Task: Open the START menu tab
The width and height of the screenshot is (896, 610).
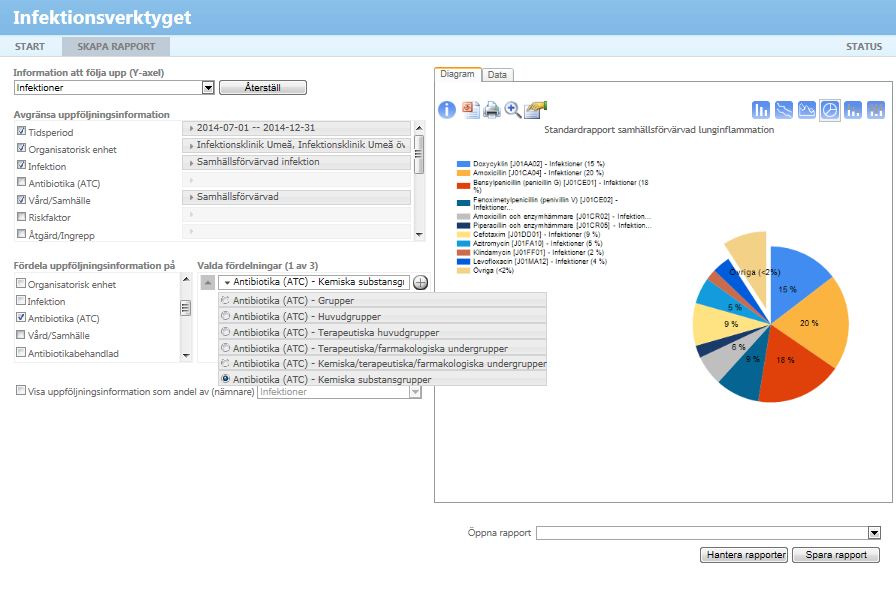Action: 30,47
